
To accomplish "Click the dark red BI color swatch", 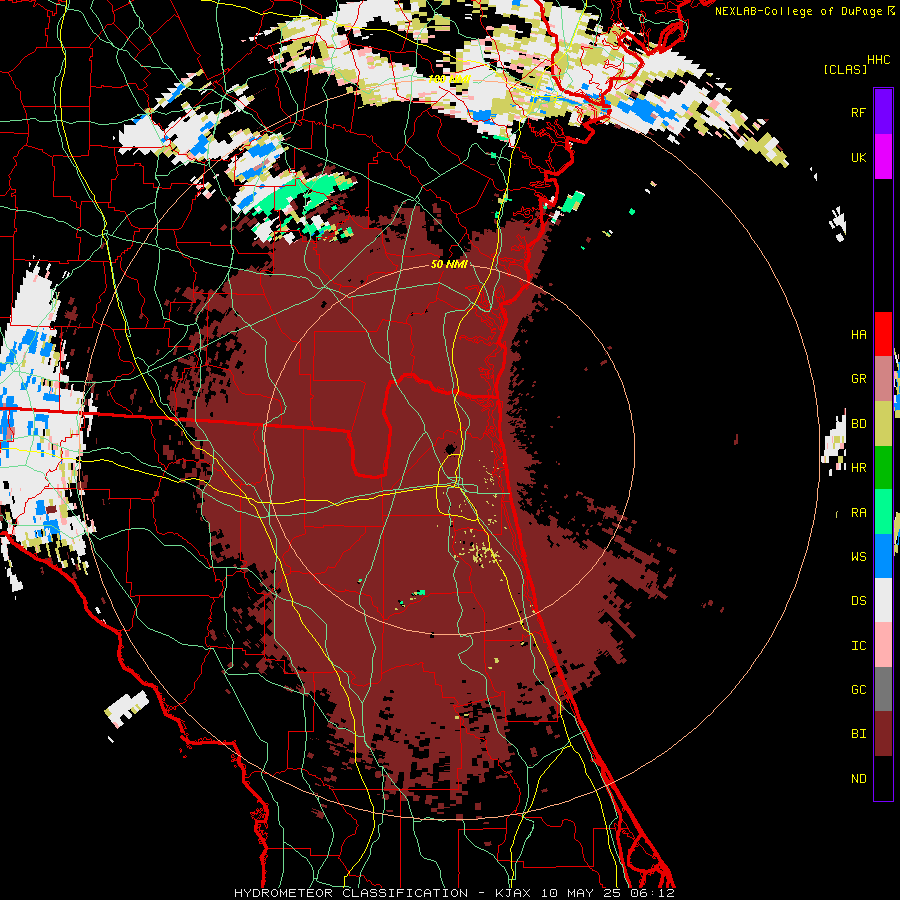I will coord(883,734).
